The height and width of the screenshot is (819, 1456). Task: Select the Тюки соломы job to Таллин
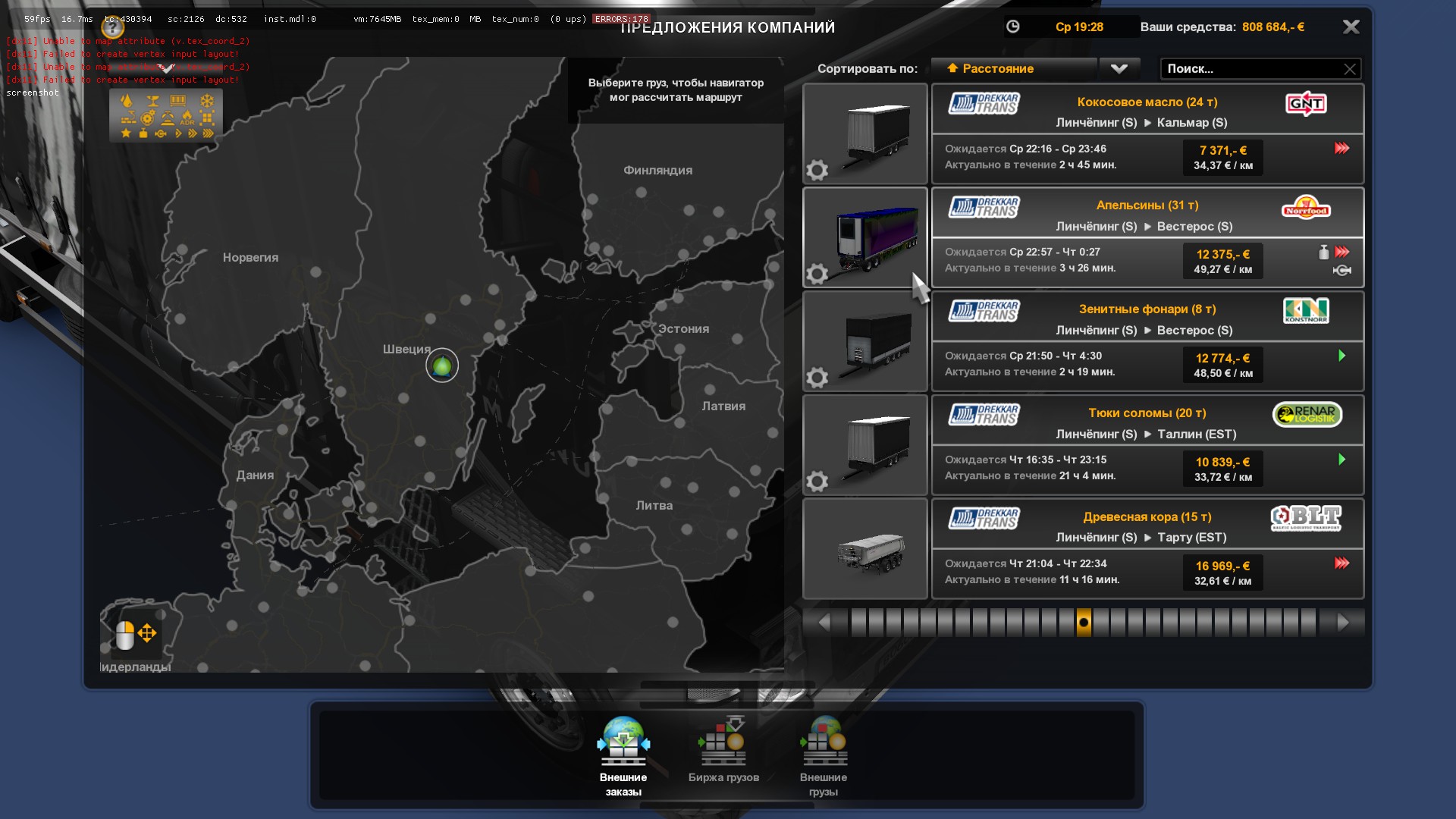(x=1147, y=445)
